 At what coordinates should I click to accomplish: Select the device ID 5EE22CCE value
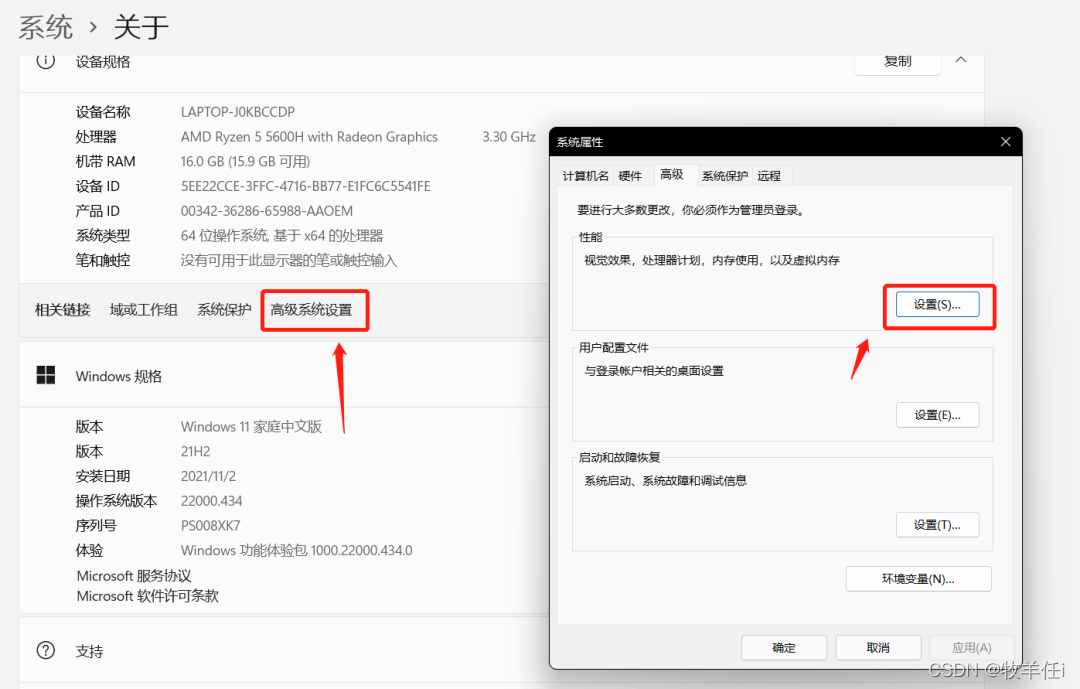coord(306,186)
